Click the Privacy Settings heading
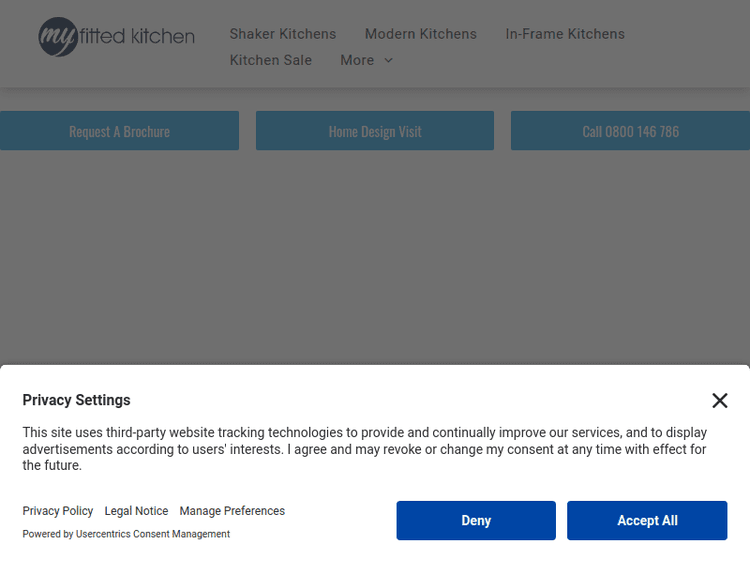 click(x=77, y=400)
